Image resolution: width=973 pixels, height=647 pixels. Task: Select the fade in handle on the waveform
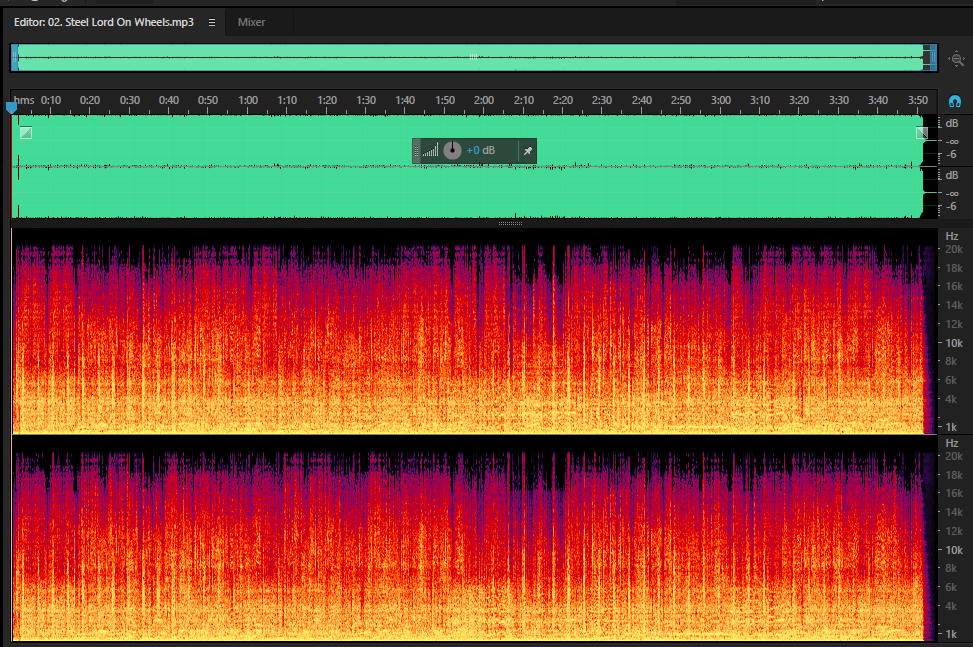click(25, 132)
